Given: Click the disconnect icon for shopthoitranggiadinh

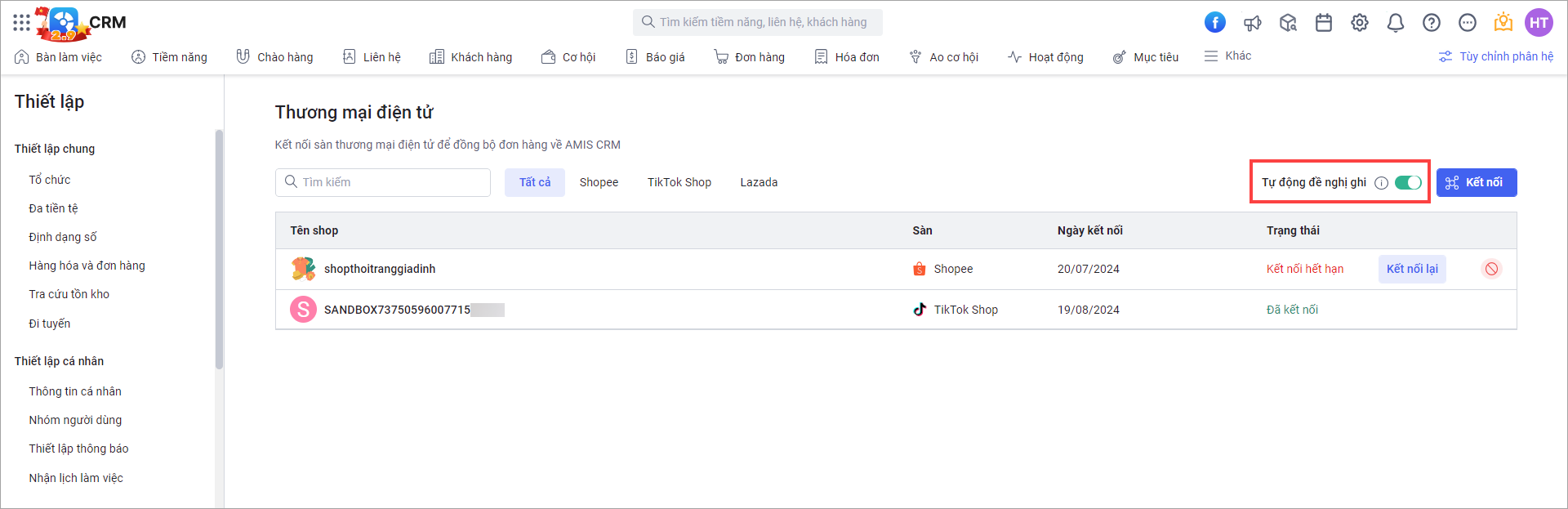Looking at the screenshot, I should point(1491,269).
